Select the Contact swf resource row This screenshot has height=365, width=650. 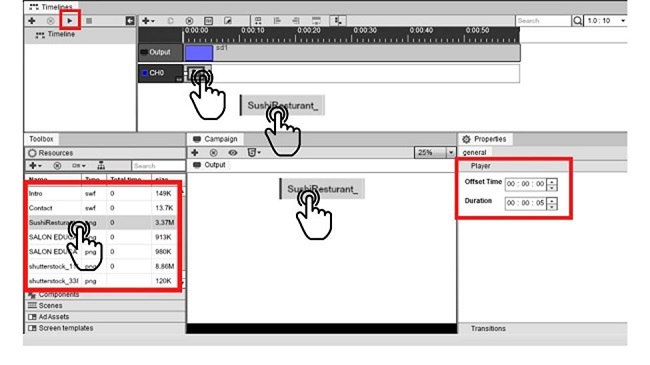[102, 208]
